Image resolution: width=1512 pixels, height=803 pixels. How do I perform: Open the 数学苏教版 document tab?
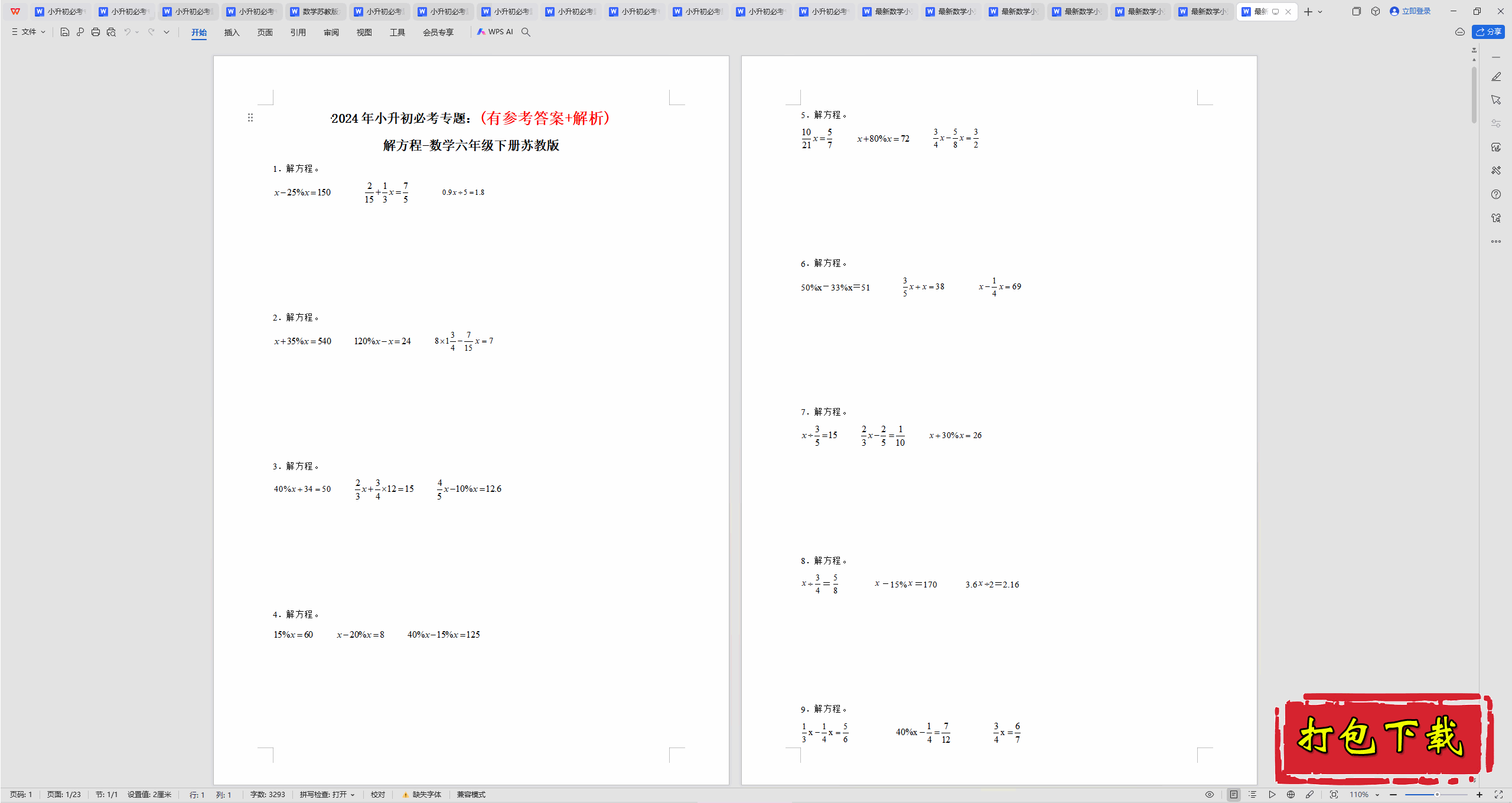click(315, 12)
